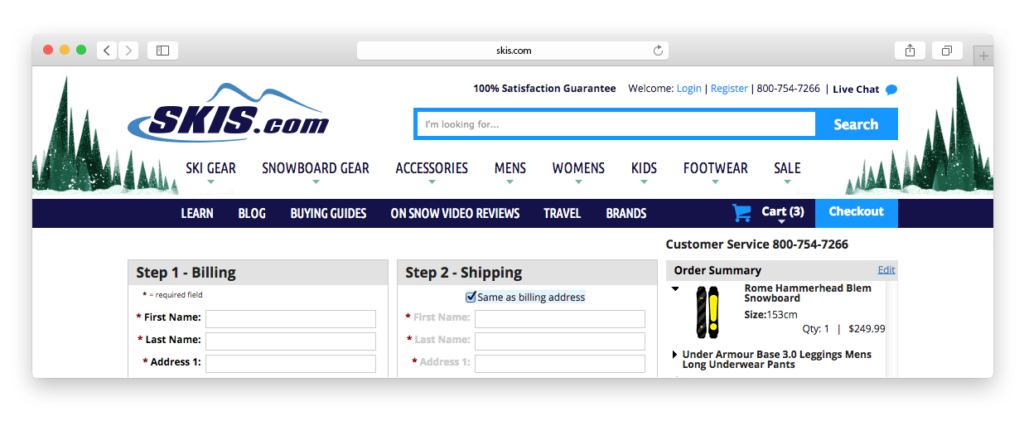Image resolution: width=1024 pixels, height=421 pixels.
Task: Click the SKIS.com logo
Action: tap(228, 112)
